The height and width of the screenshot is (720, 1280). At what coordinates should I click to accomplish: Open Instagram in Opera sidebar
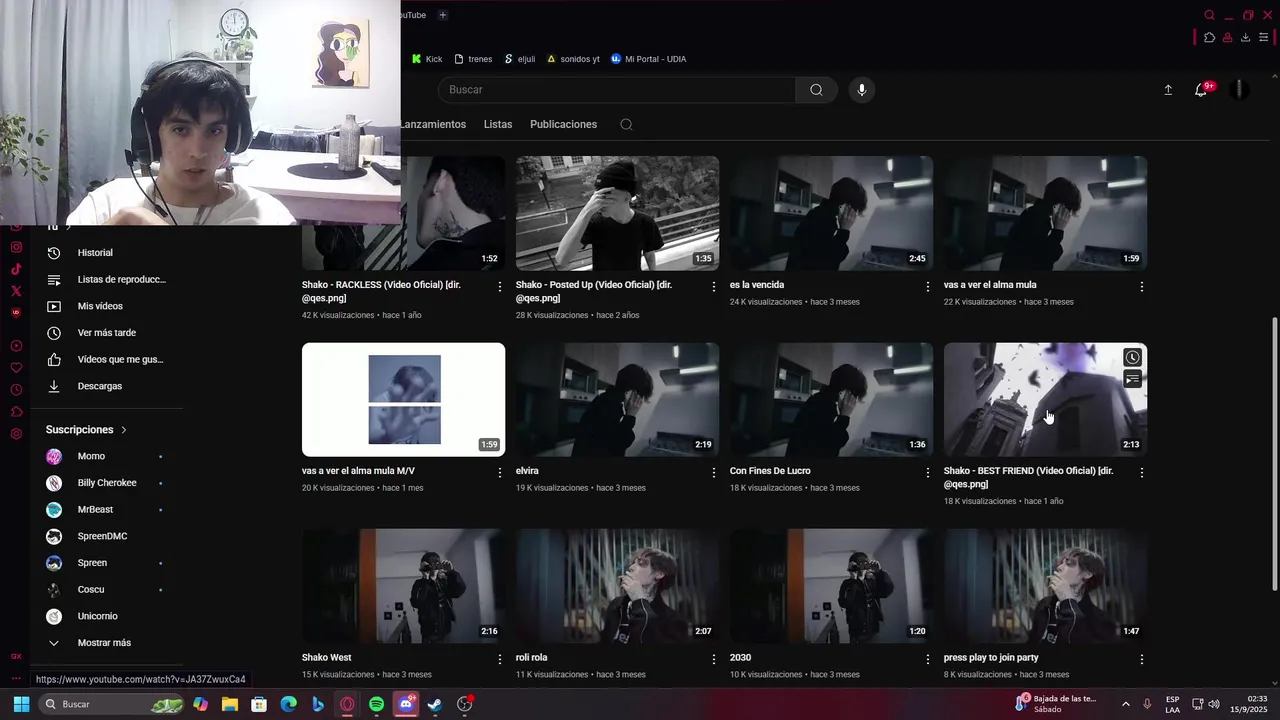click(16, 247)
